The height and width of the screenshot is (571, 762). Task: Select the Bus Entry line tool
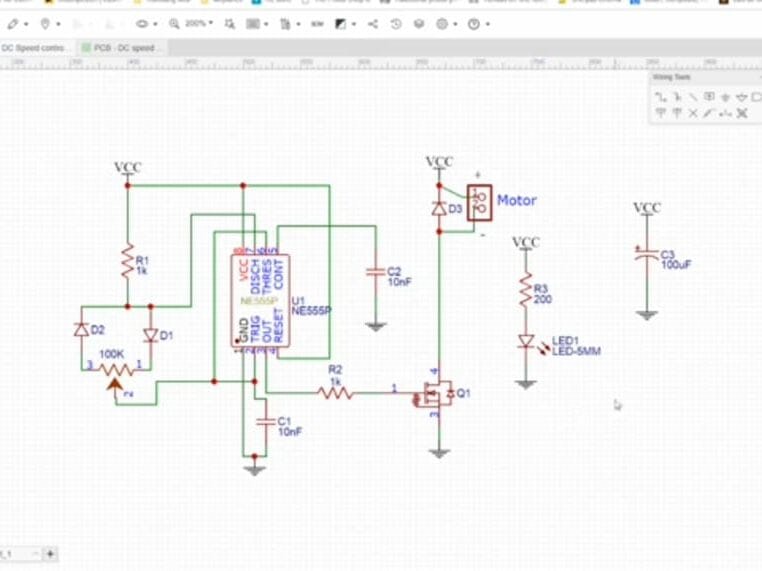click(x=693, y=97)
